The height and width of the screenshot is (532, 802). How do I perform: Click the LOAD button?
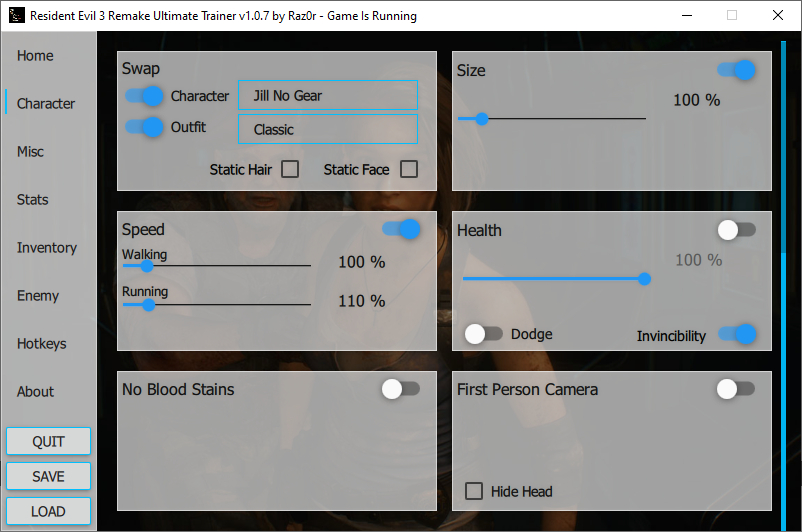pyautogui.click(x=48, y=511)
